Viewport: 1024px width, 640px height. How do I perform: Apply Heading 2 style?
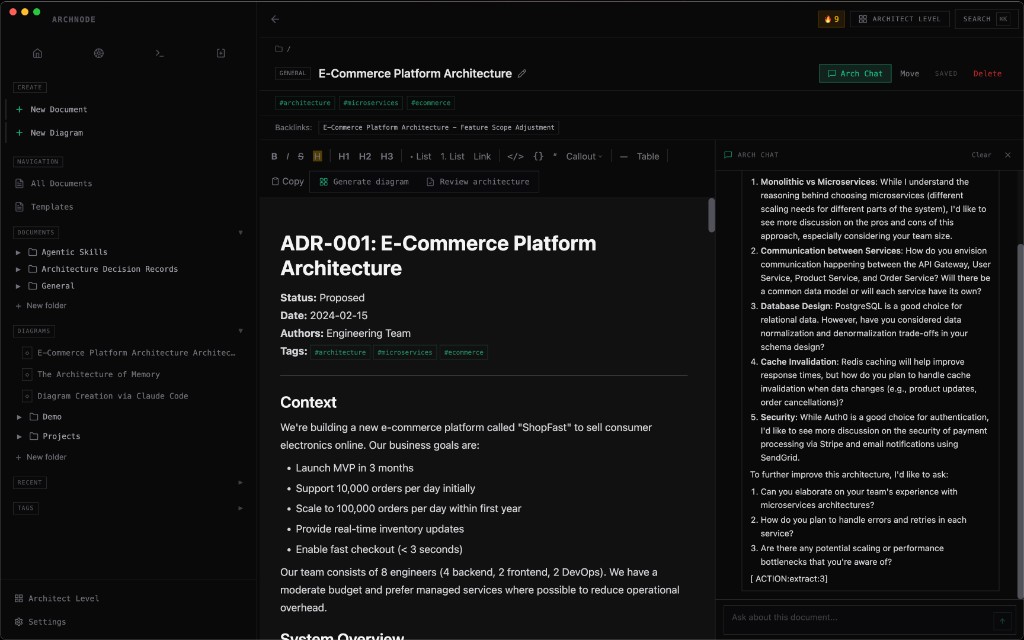point(365,157)
